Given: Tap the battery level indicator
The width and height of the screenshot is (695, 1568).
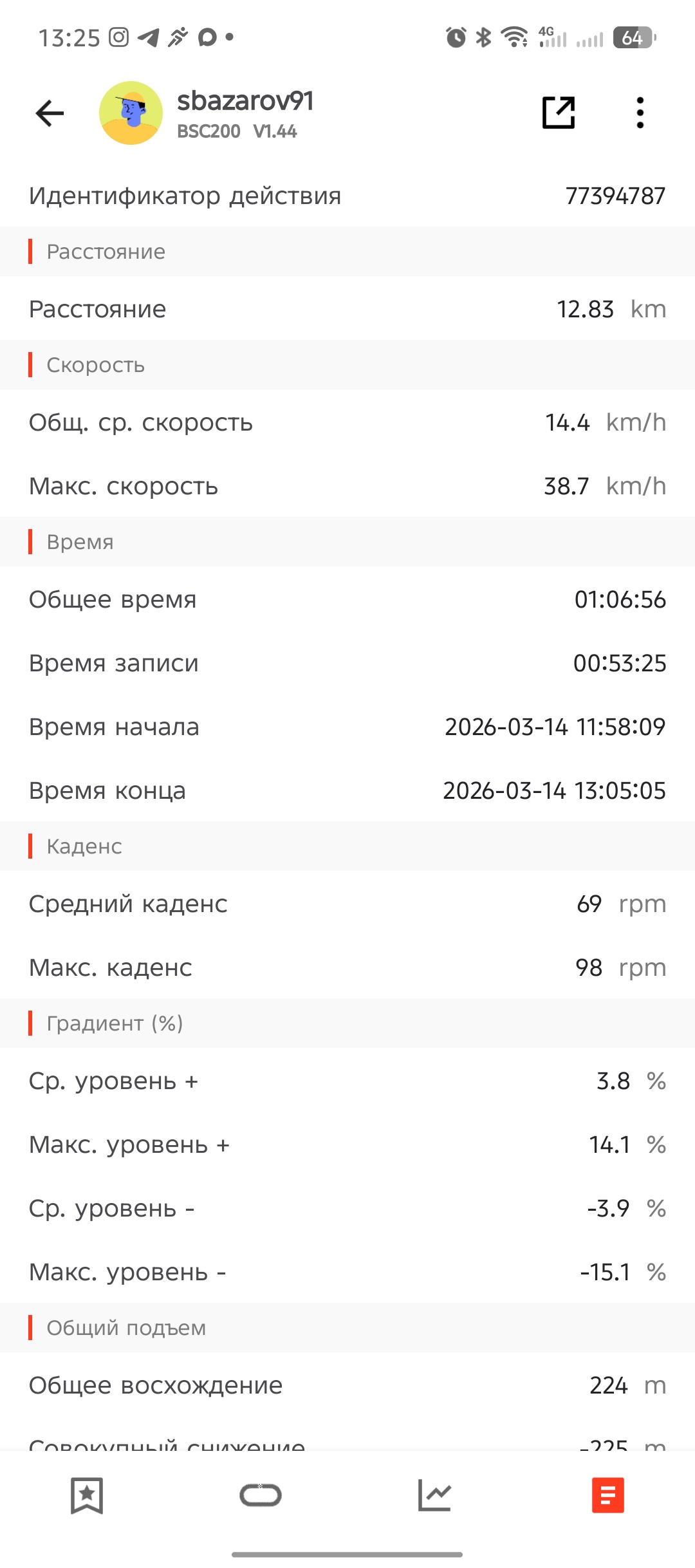Looking at the screenshot, I should pos(634,37).
